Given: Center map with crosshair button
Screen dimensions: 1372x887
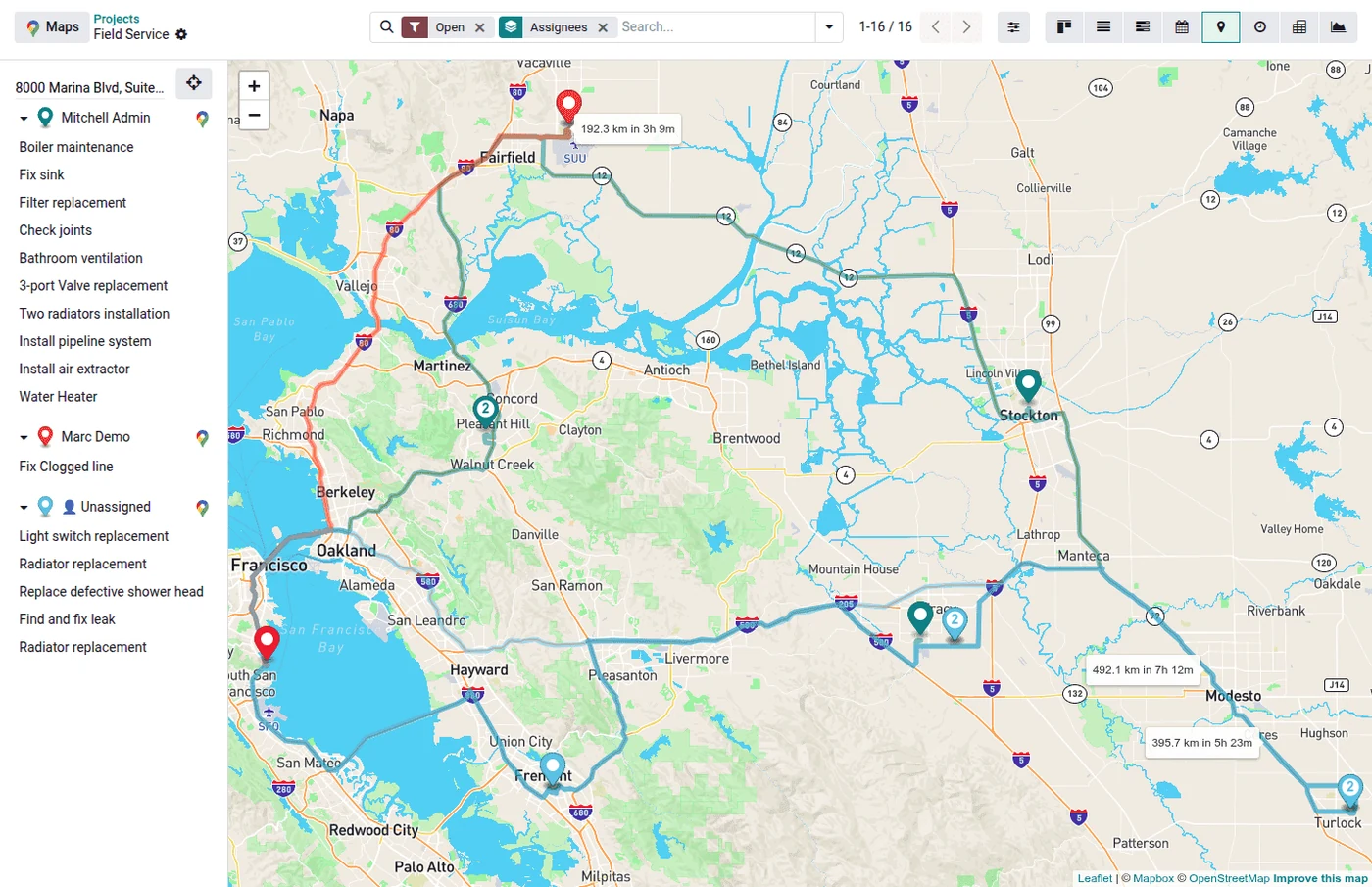Looking at the screenshot, I should point(194,83).
